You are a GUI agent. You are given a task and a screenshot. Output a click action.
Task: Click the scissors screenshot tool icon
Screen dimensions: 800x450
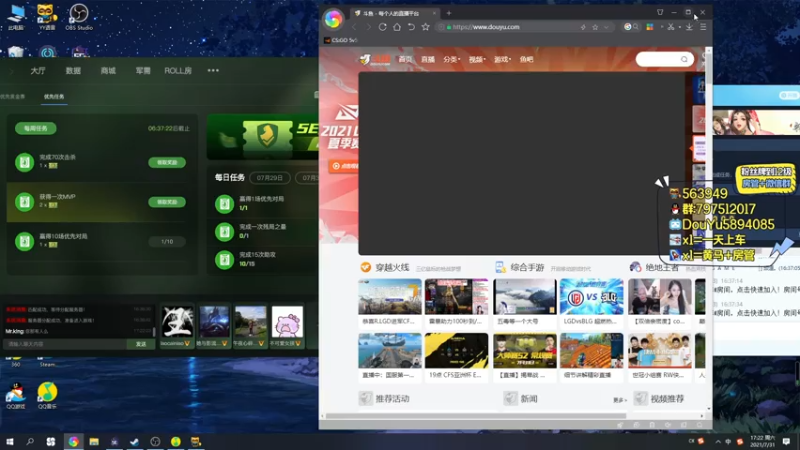(x=671, y=27)
